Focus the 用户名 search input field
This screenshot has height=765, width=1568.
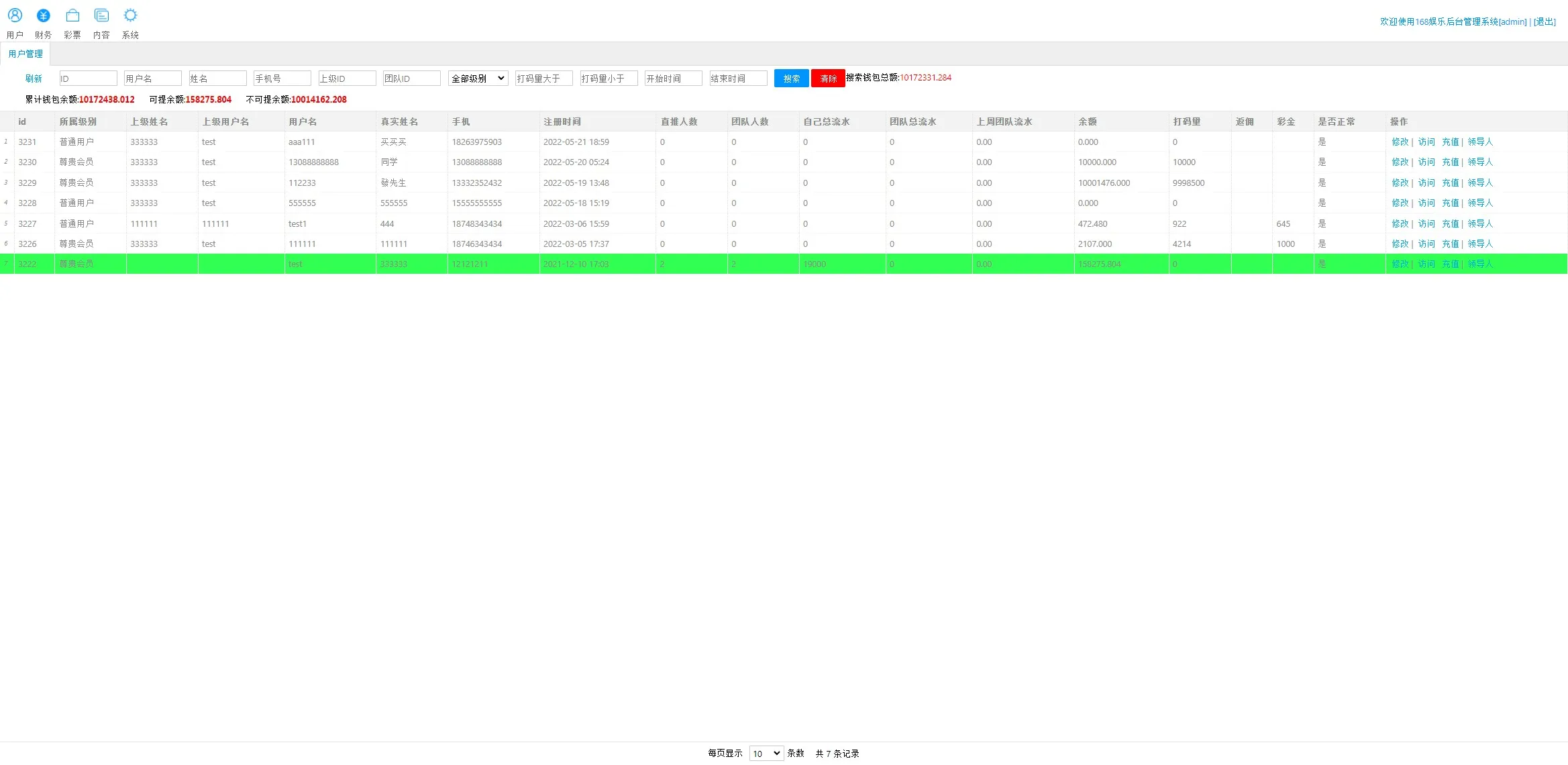pos(152,79)
